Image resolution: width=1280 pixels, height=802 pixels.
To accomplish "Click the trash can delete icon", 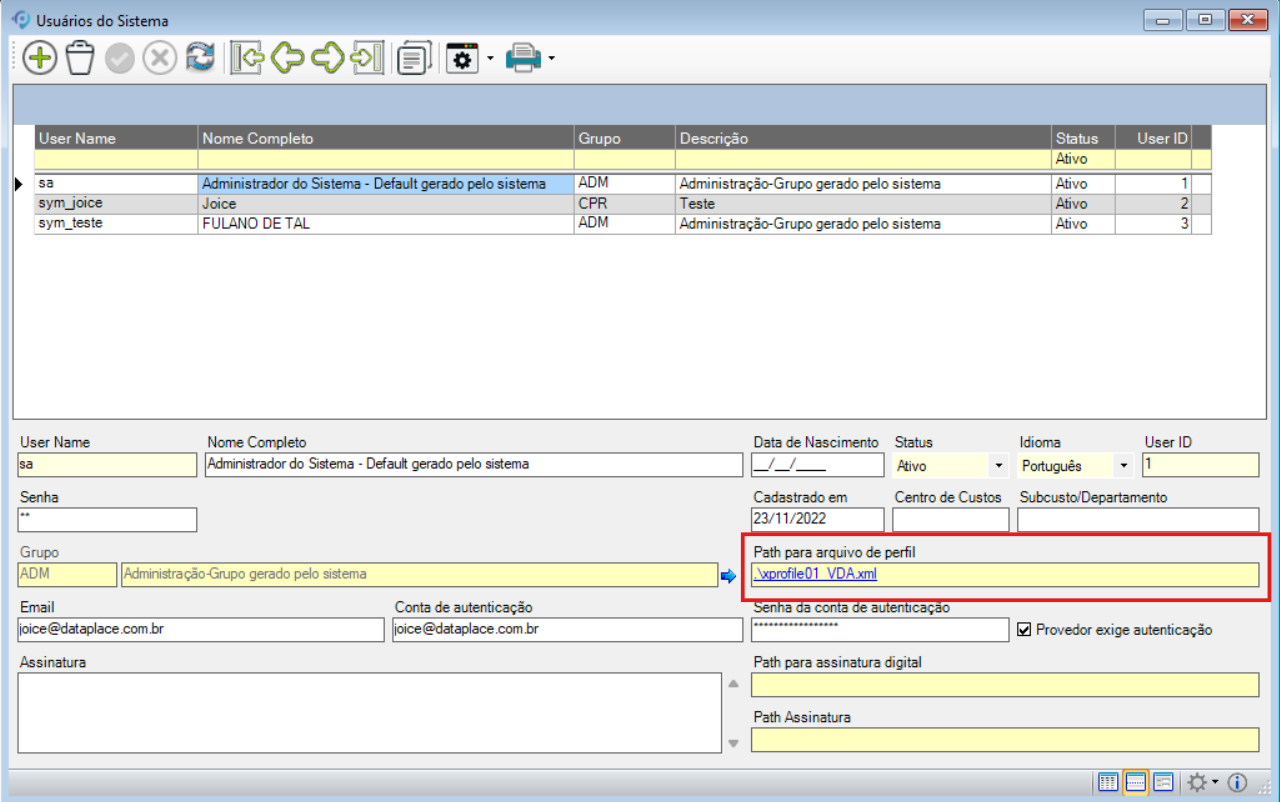I will tap(80, 58).
